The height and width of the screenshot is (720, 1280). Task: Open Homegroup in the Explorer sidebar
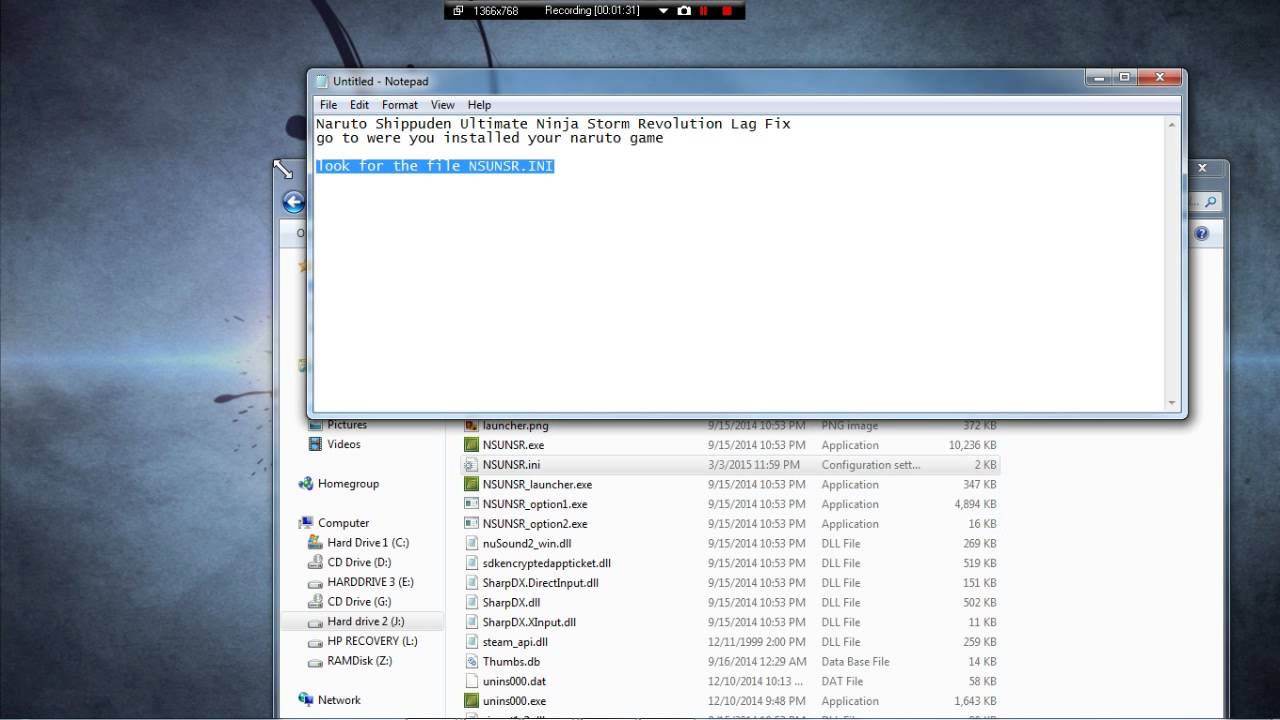pyautogui.click(x=348, y=484)
